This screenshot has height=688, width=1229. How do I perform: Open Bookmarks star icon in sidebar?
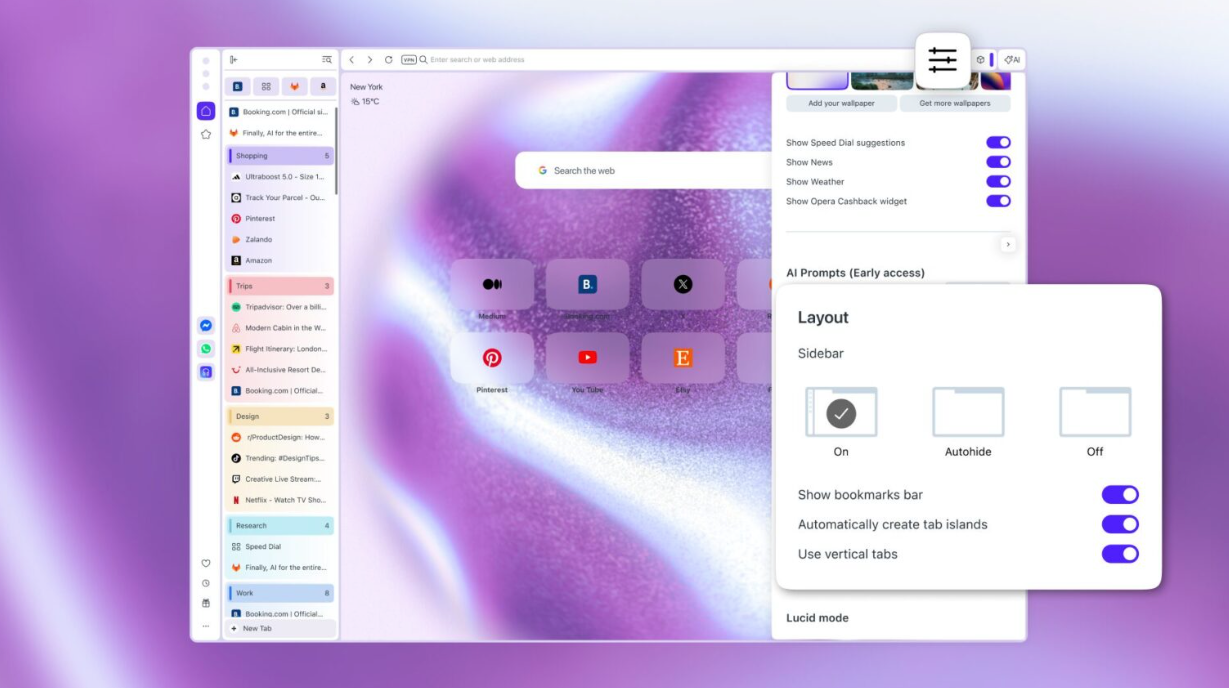[206, 134]
